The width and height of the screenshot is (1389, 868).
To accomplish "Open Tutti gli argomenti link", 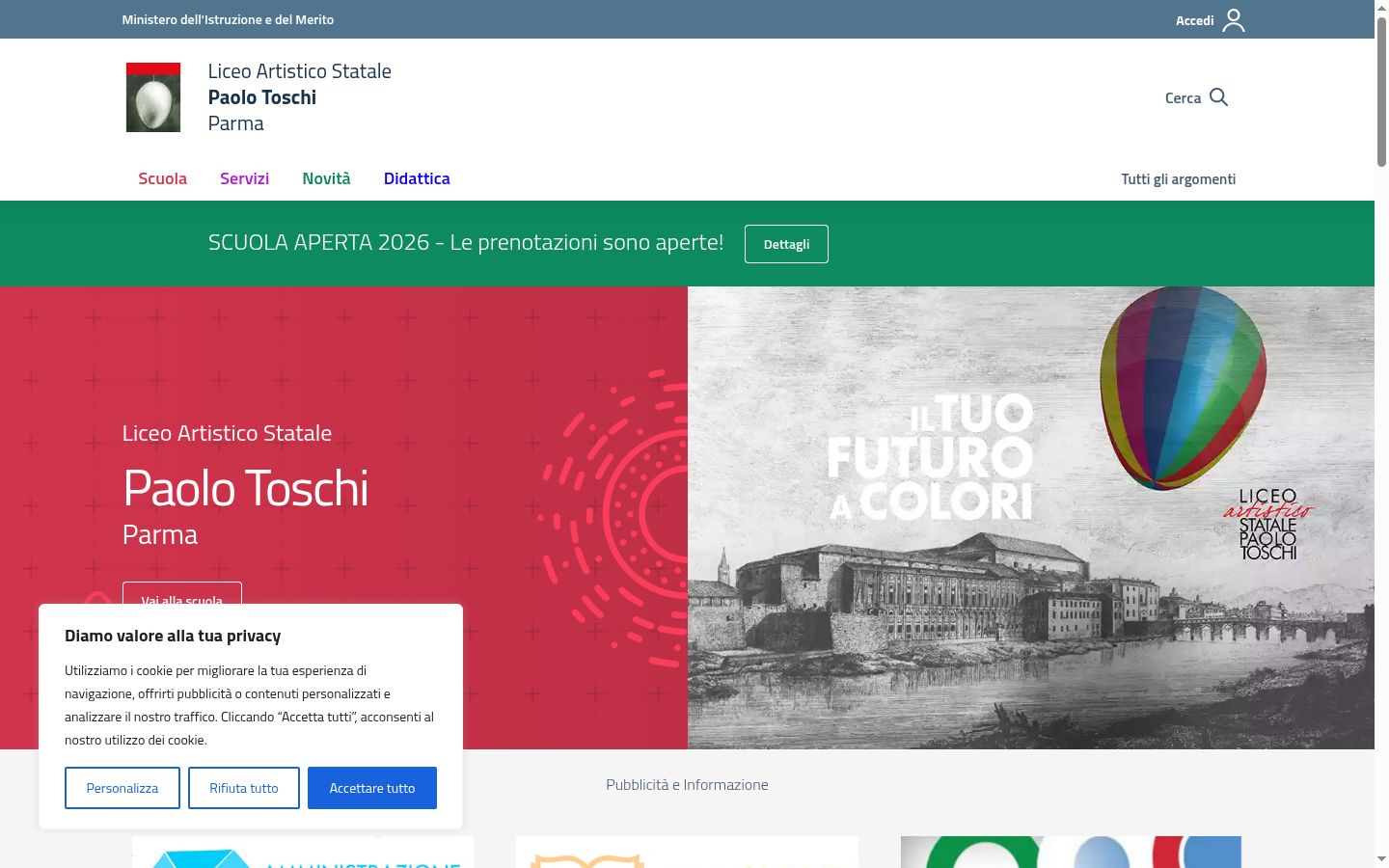I will click(x=1178, y=179).
